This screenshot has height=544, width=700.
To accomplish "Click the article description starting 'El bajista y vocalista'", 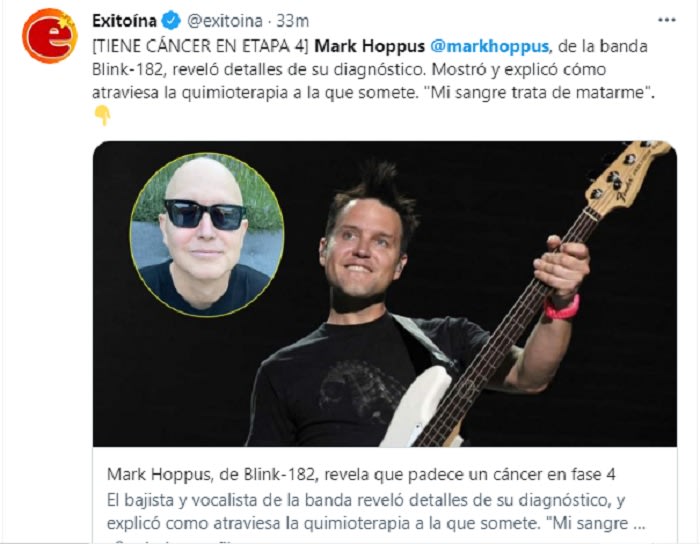I will coord(376,511).
